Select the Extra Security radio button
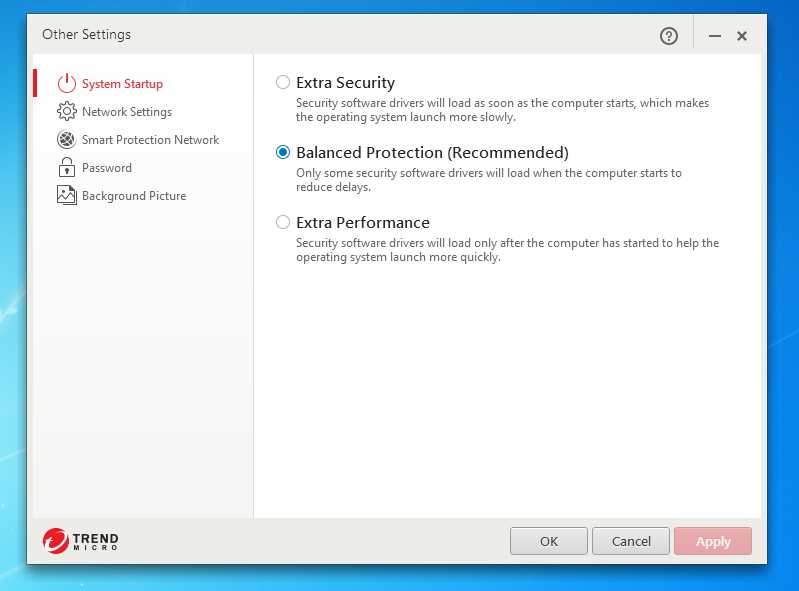 click(x=283, y=83)
